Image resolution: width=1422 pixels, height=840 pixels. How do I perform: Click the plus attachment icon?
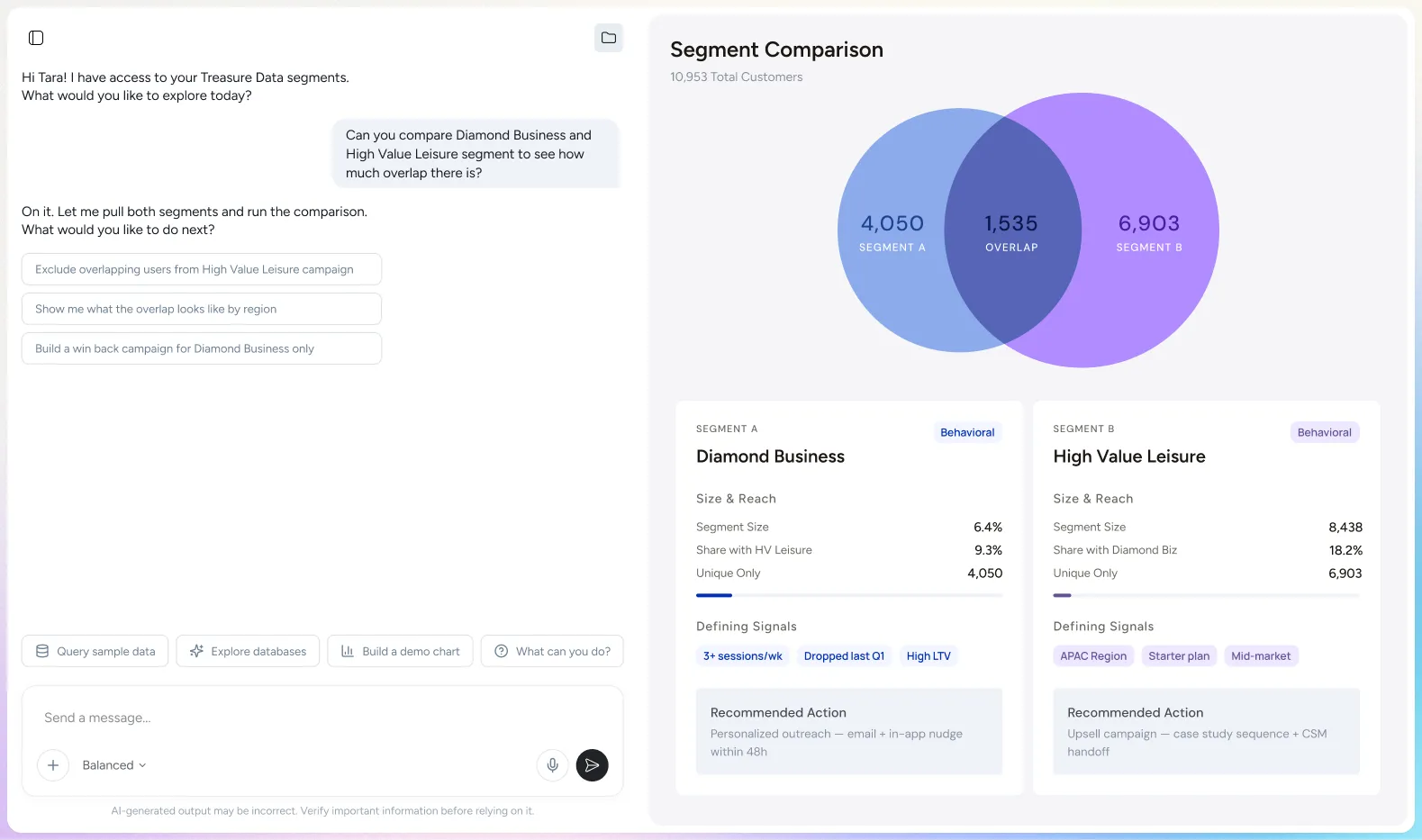click(x=53, y=765)
